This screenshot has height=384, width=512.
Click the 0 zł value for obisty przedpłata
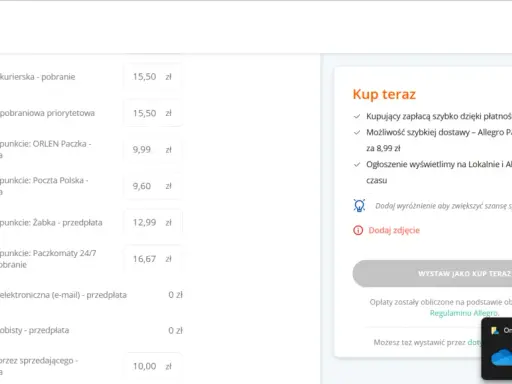pos(175,330)
